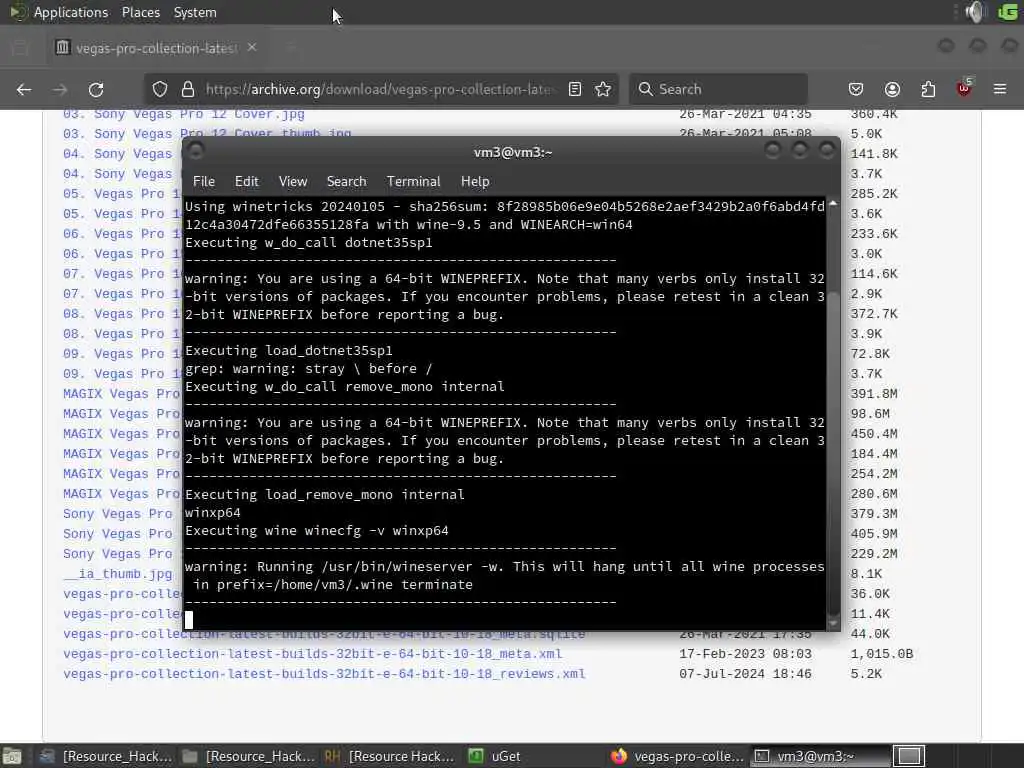Open the _meta.sqlite file link
This screenshot has height=768, width=1024.
(x=324, y=634)
